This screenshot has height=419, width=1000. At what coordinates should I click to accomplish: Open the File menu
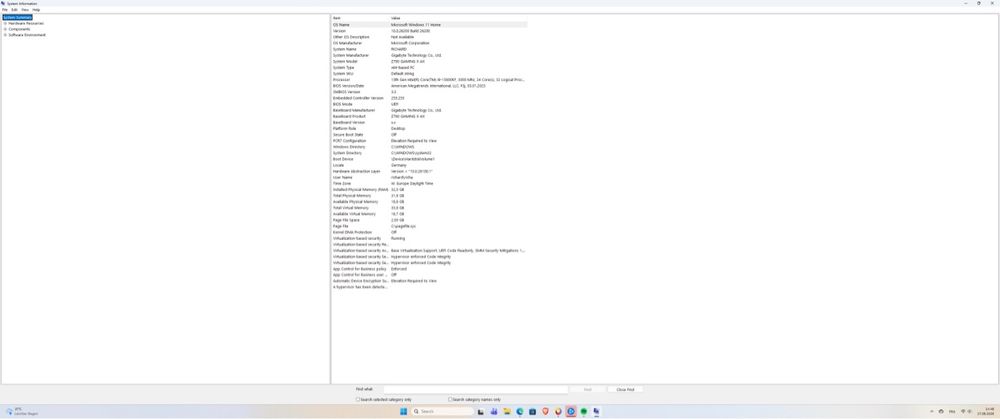coord(5,10)
